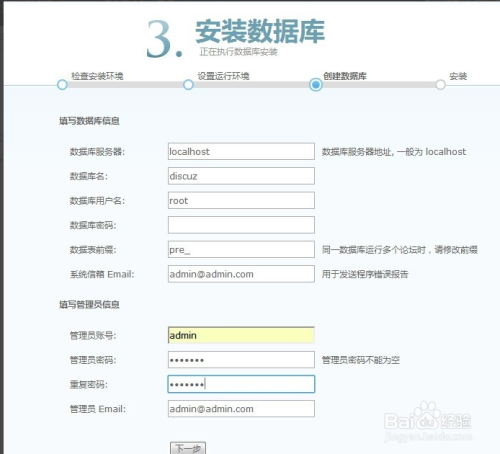Click the administrator password field
The height and width of the screenshot is (454, 500).
[x=241, y=360]
